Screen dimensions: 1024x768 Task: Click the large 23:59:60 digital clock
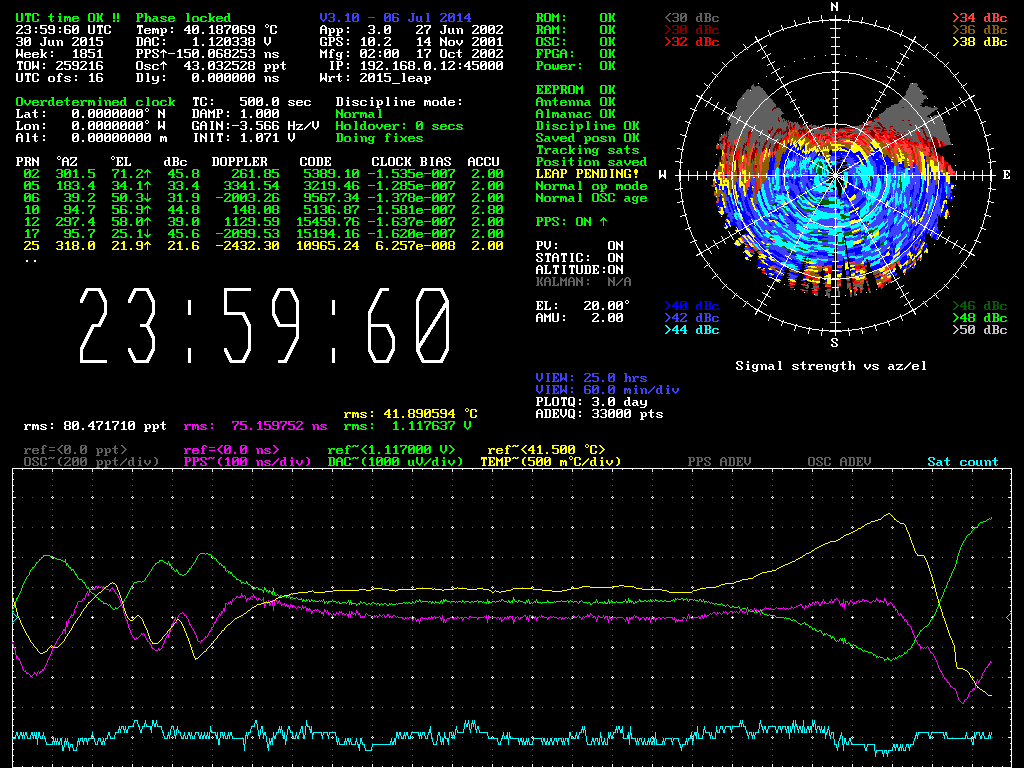tap(265, 325)
